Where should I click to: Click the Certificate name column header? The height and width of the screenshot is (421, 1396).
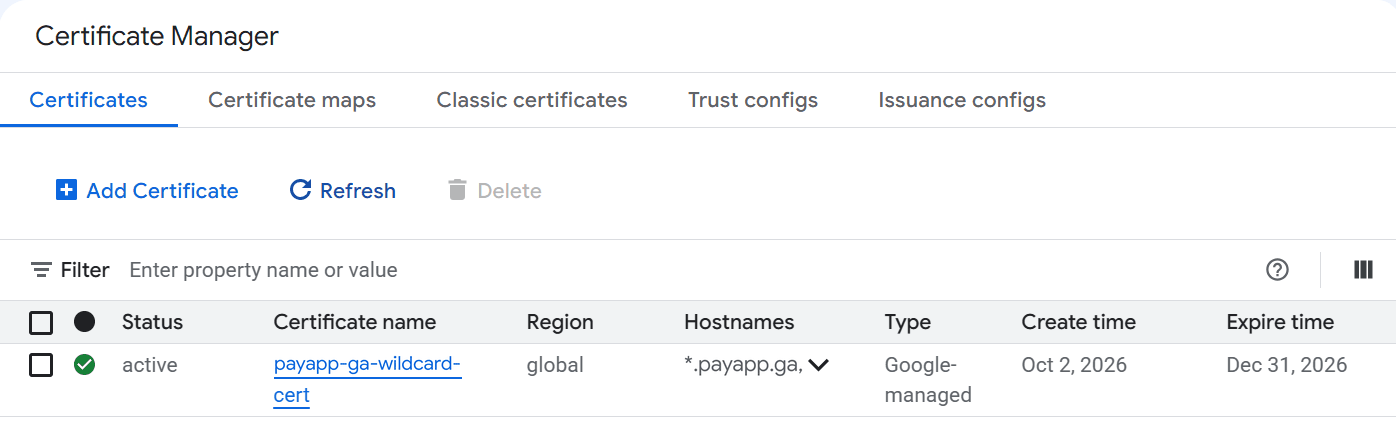click(x=355, y=322)
